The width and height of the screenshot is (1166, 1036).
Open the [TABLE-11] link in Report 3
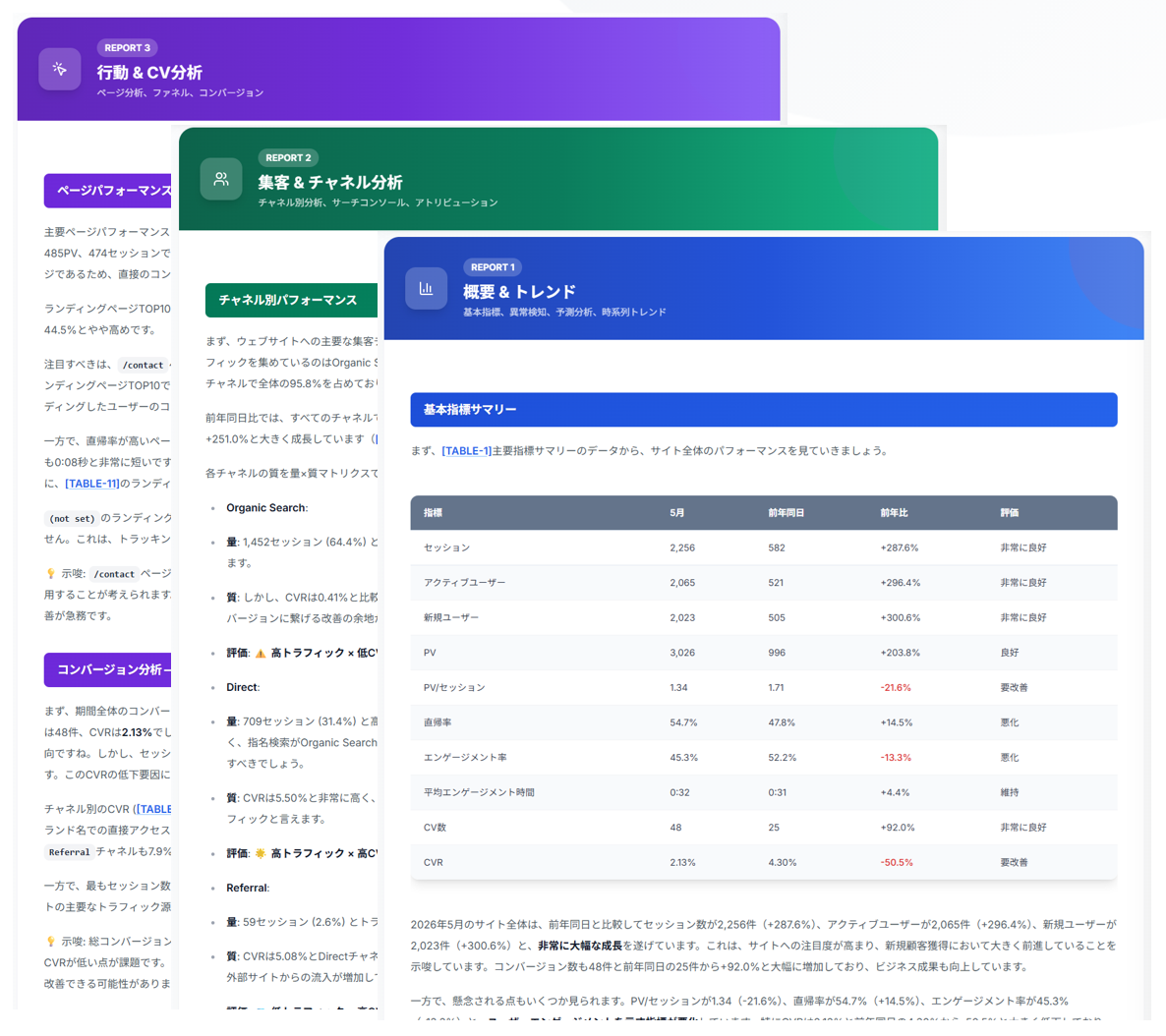[x=92, y=484]
